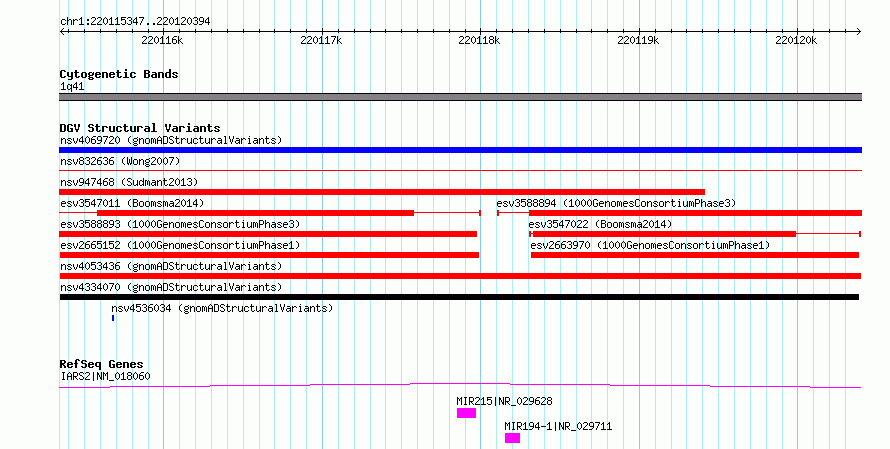Open the esv2665152 (1000GenomesConsortiumPhase1) label
The width and height of the screenshot is (890, 449).
180,245
